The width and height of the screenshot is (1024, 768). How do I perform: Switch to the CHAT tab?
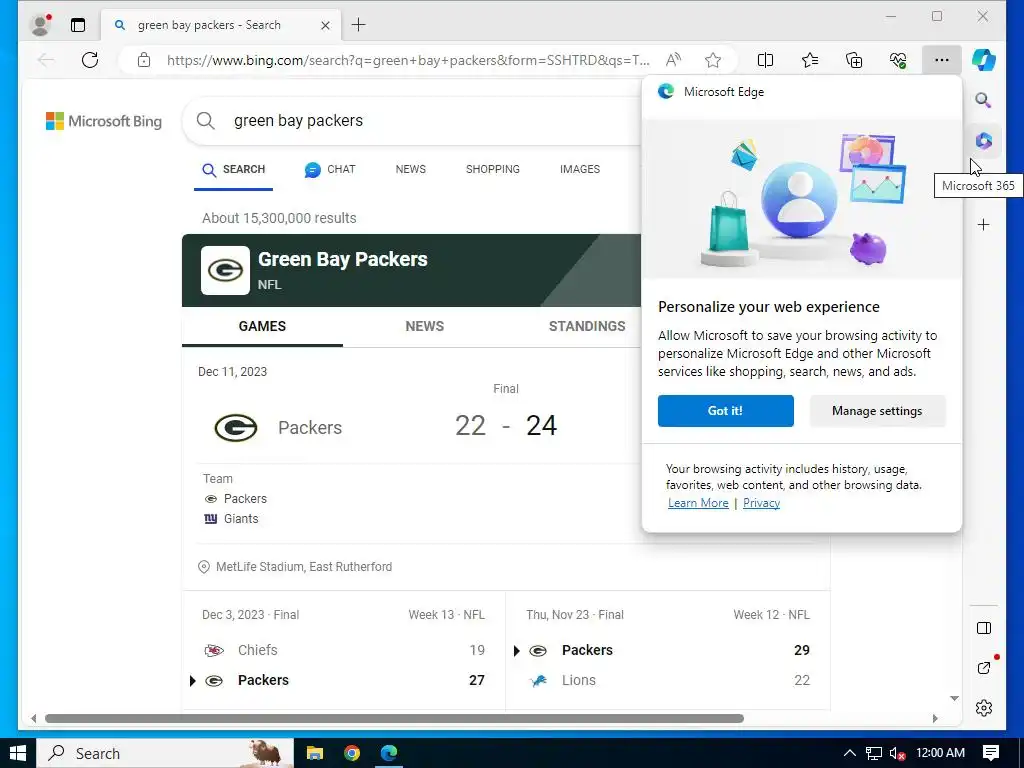click(330, 170)
